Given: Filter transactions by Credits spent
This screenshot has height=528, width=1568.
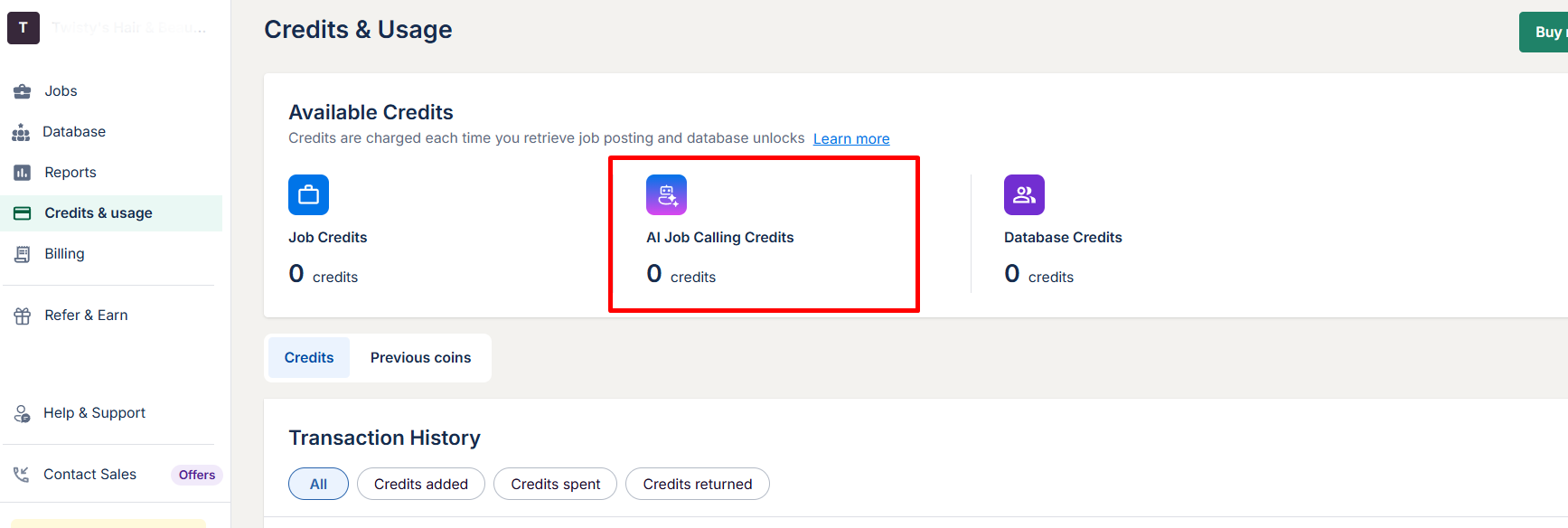Looking at the screenshot, I should coord(555,484).
